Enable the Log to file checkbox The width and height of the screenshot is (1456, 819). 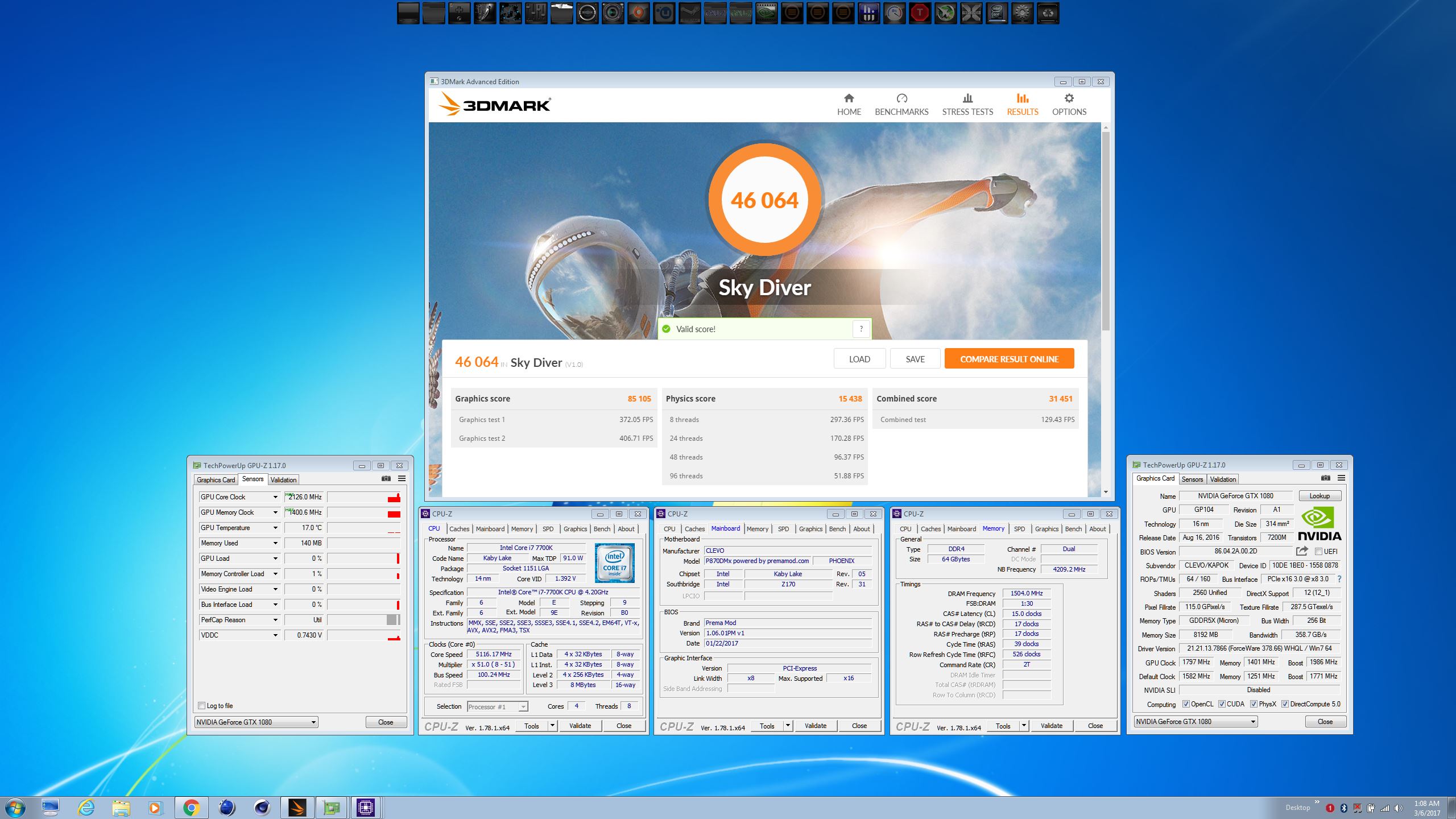[201, 706]
